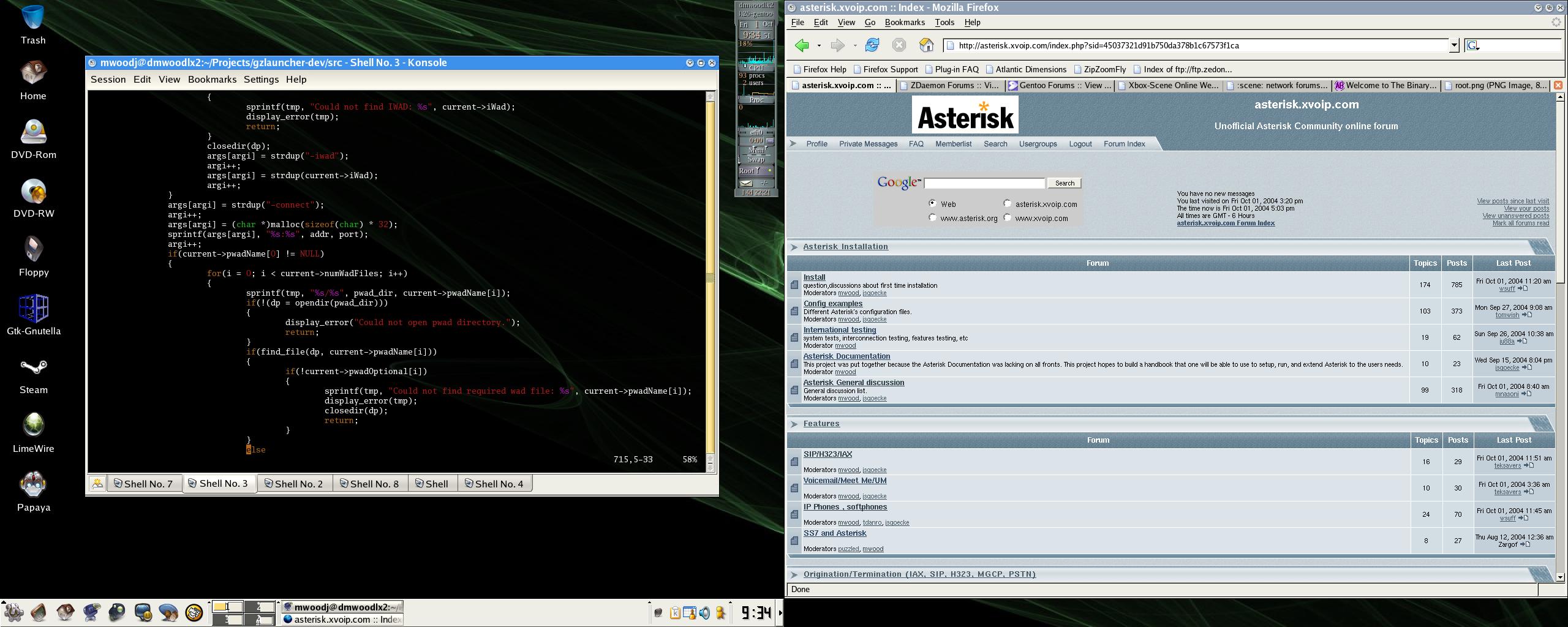Click the new session icon in Konsole tab bar
The width and height of the screenshot is (1568, 627).
tap(97, 484)
